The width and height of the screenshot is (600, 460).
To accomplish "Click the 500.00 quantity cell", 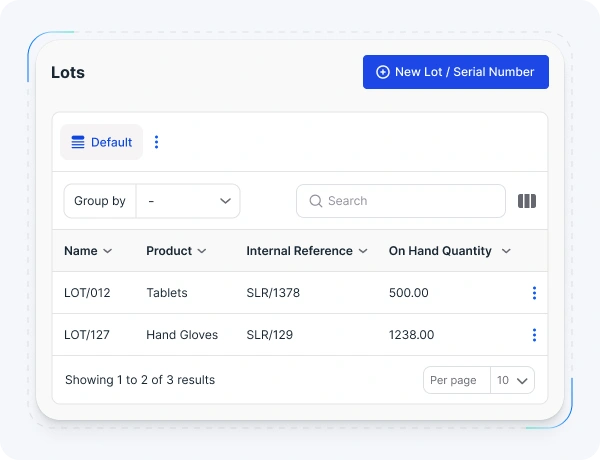I will (409, 293).
